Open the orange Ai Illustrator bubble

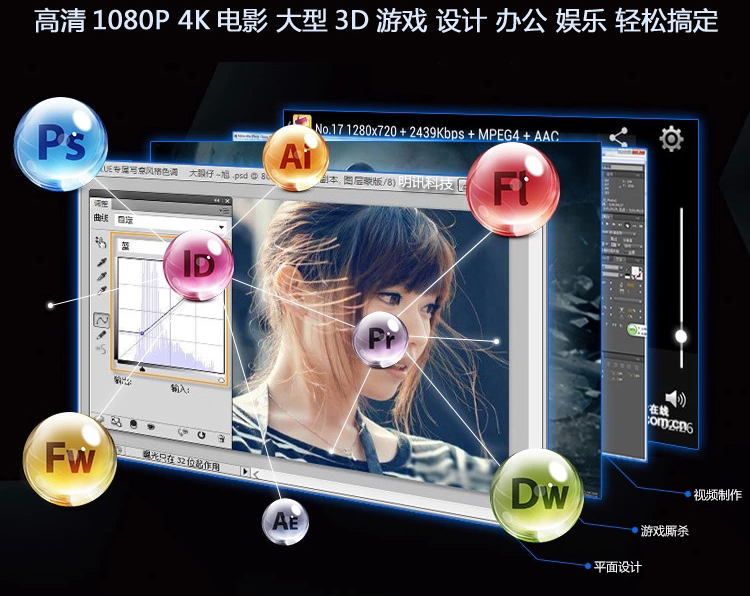[x=296, y=157]
